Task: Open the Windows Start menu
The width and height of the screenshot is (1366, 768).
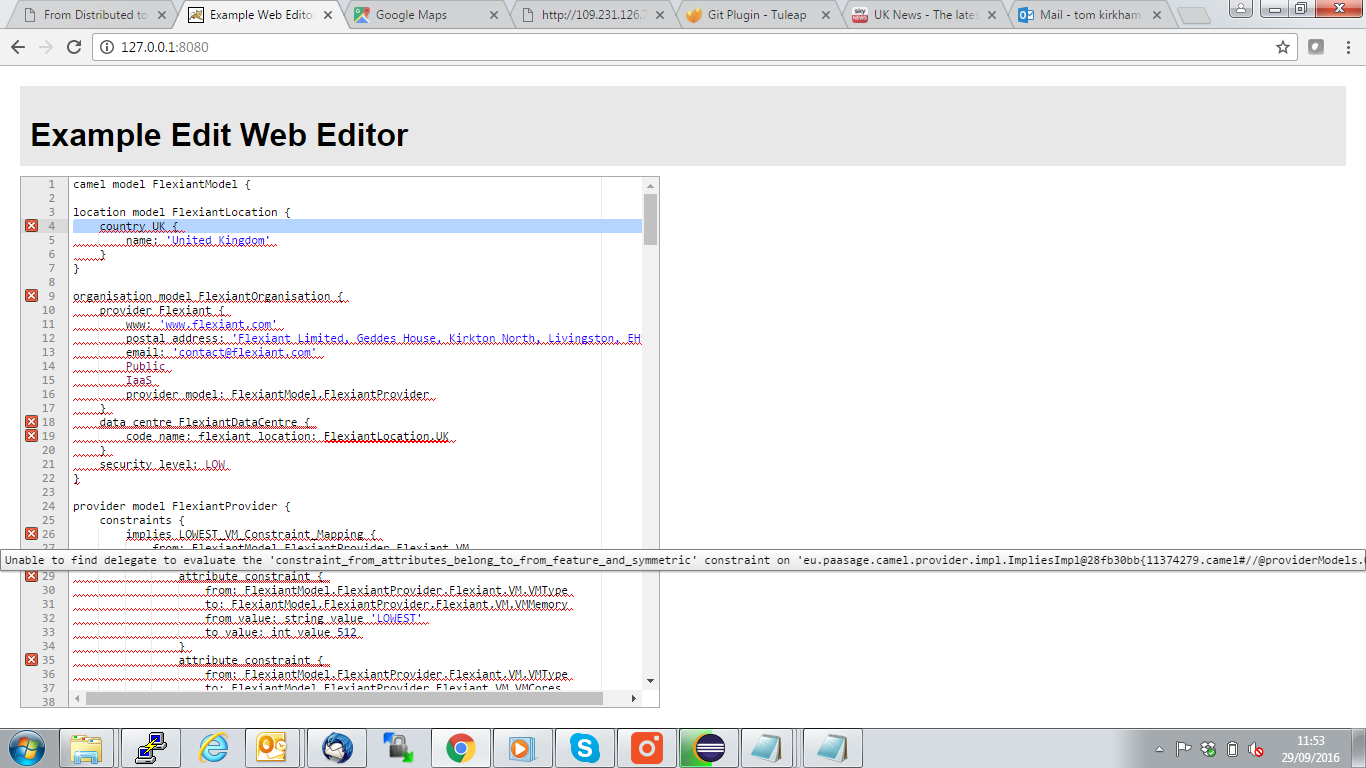Action: click(26, 748)
